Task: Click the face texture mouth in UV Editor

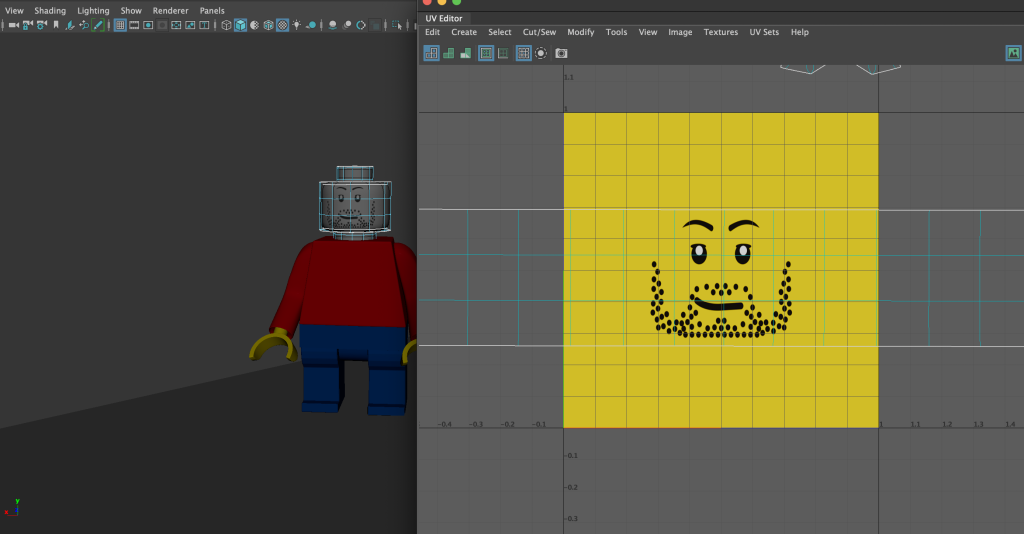Action: (718, 305)
